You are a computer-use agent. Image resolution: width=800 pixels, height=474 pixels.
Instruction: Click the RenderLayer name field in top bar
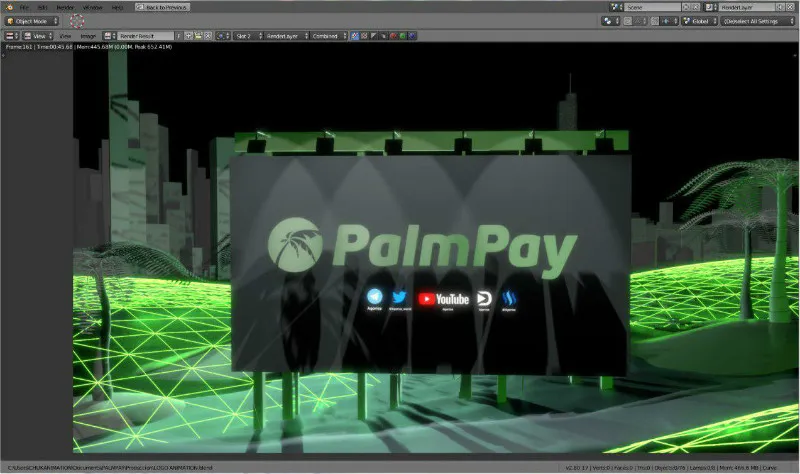[747, 7]
